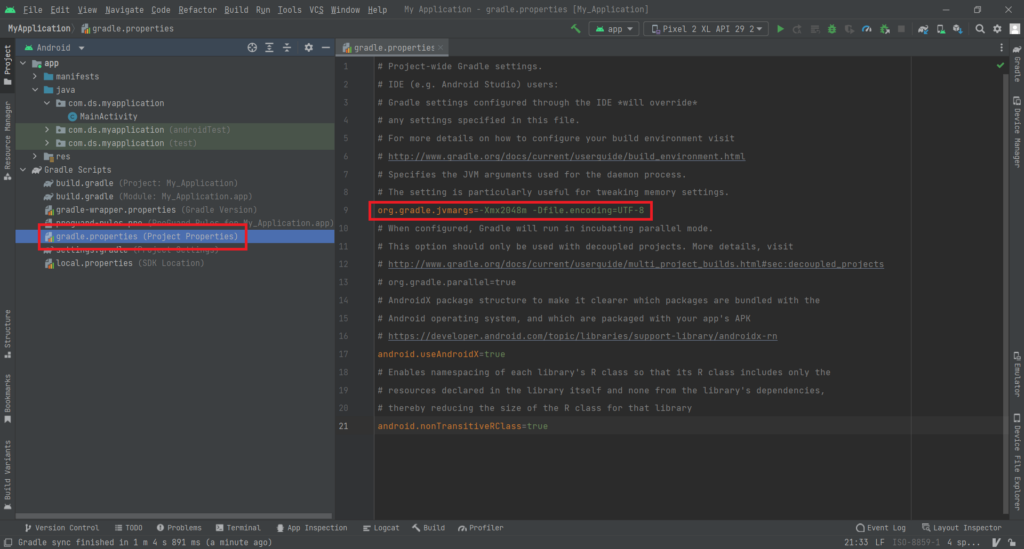This screenshot has width=1024, height=549.
Task: Open the Terminal tool window
Action: [238, 527]
